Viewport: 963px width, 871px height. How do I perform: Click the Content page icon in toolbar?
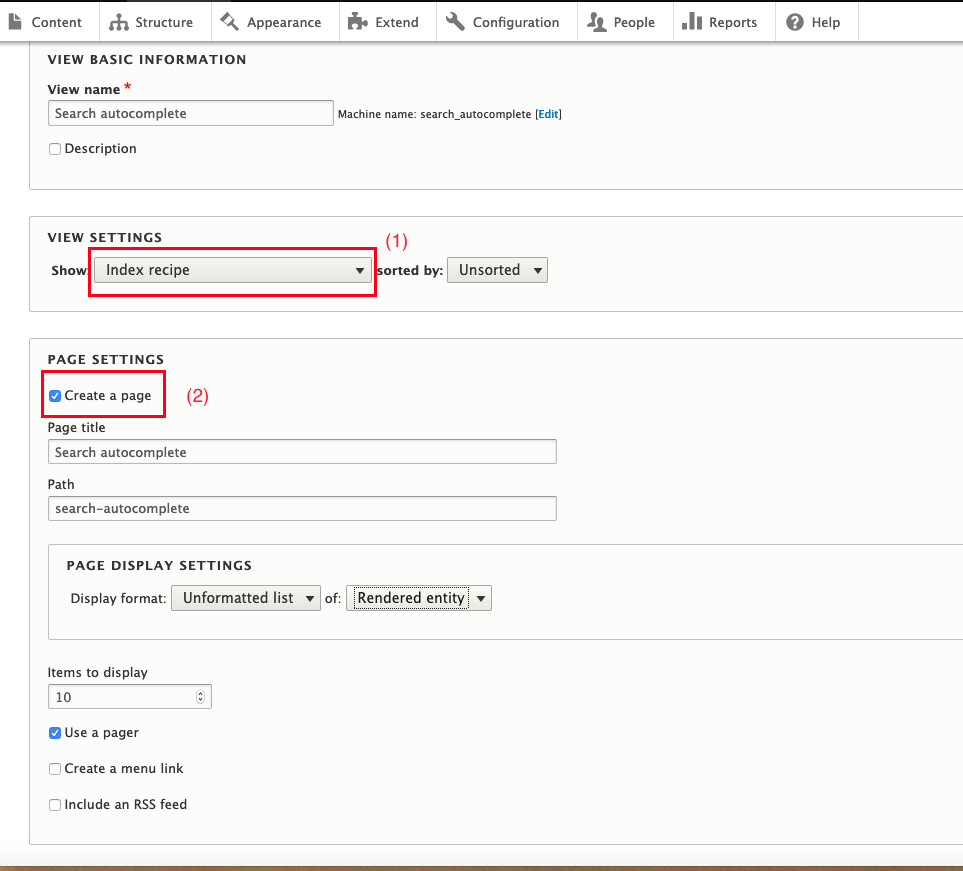(x=16, y=22)
